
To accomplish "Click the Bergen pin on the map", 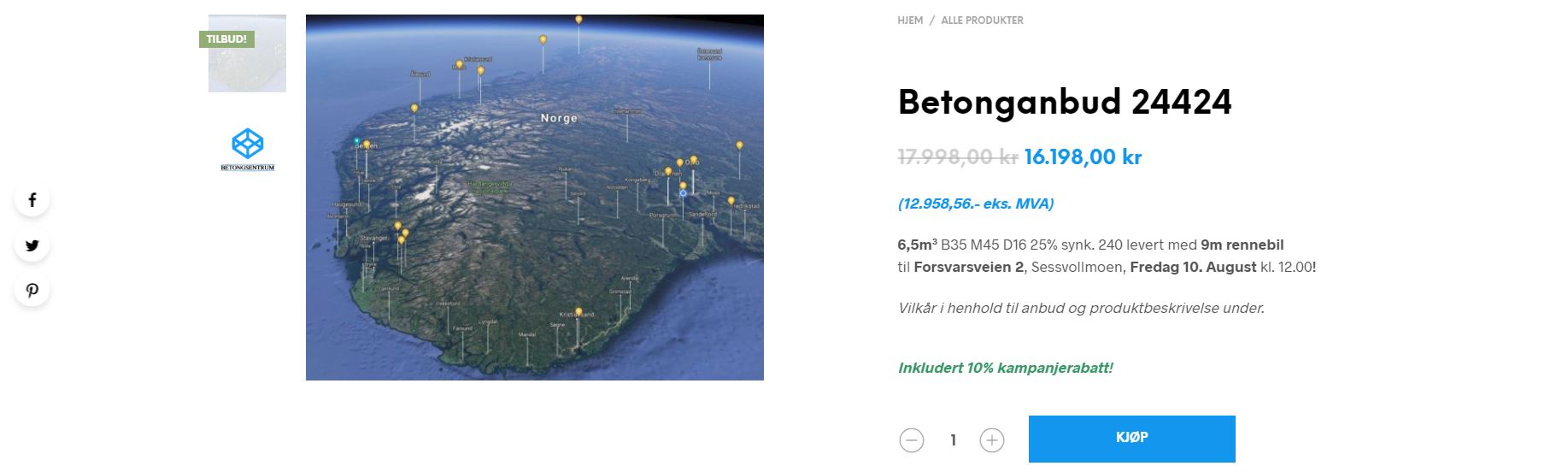I will pos(367,145).
